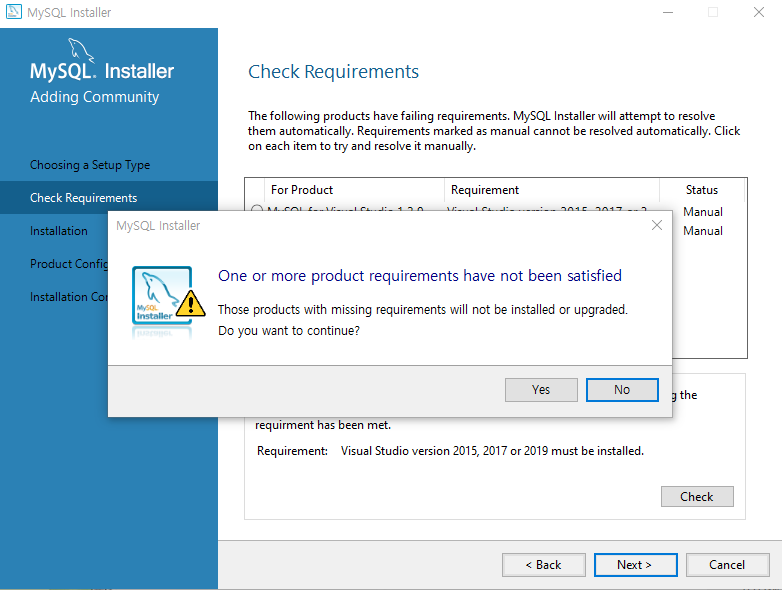Click the < Back button
The height and width of the screenshot is (590, 782).
click(544, 565)
